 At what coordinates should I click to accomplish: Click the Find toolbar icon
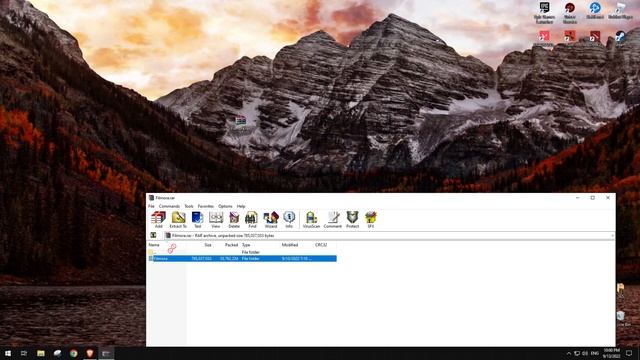pyautogui.click(x=252, y=220)
